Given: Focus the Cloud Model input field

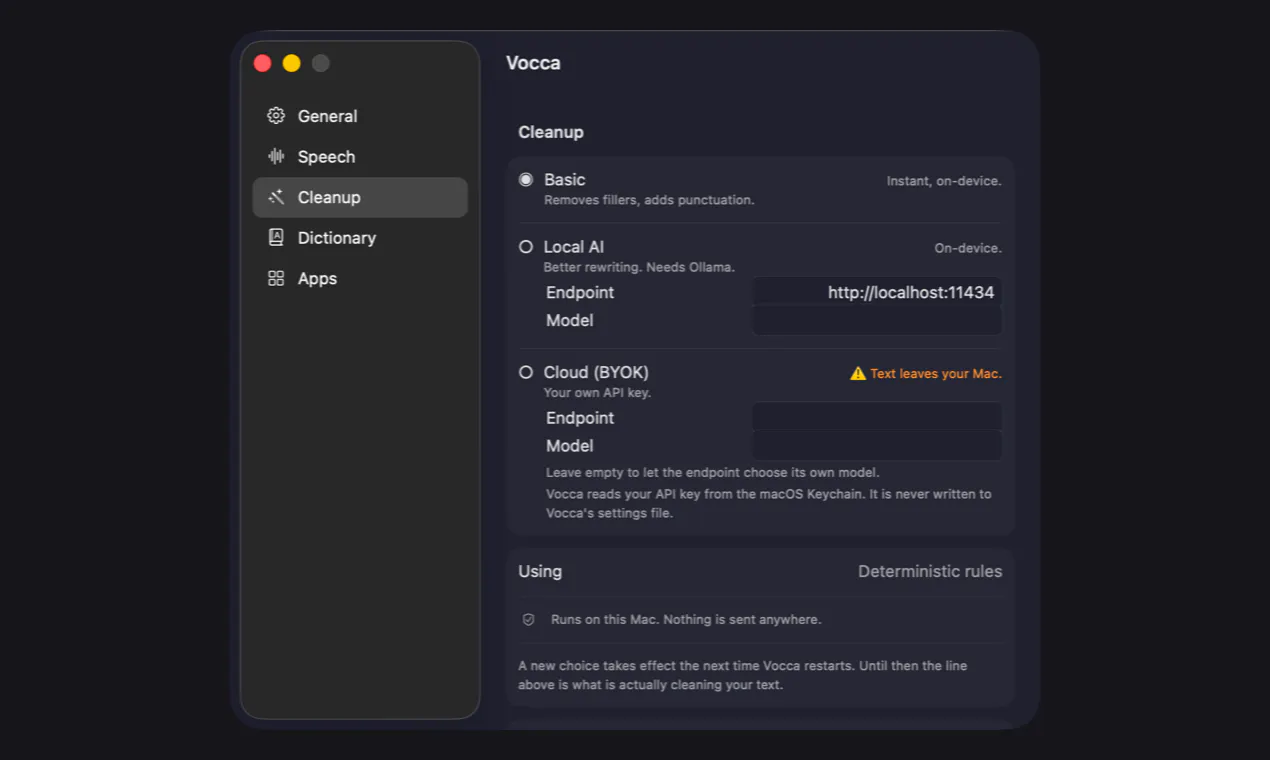Looking at the screenshot, I should pos(877,445).
